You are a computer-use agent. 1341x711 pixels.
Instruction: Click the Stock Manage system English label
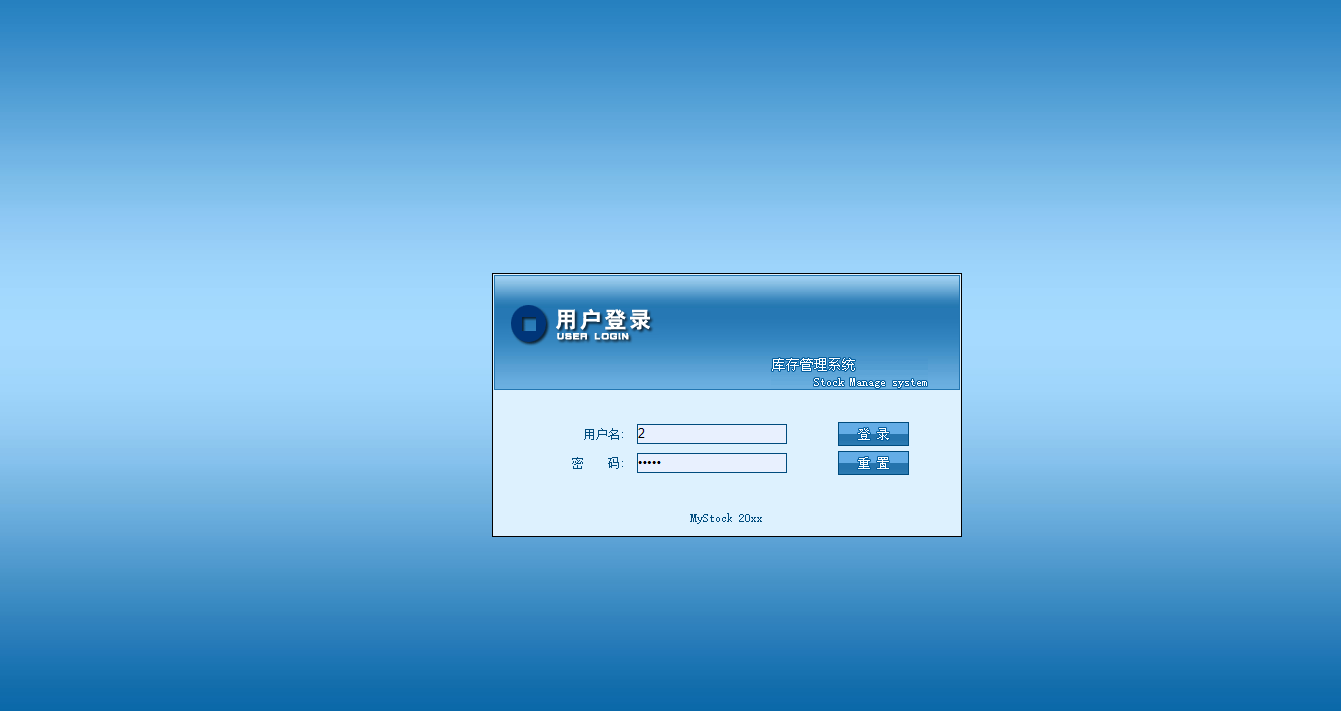[870, 381]
